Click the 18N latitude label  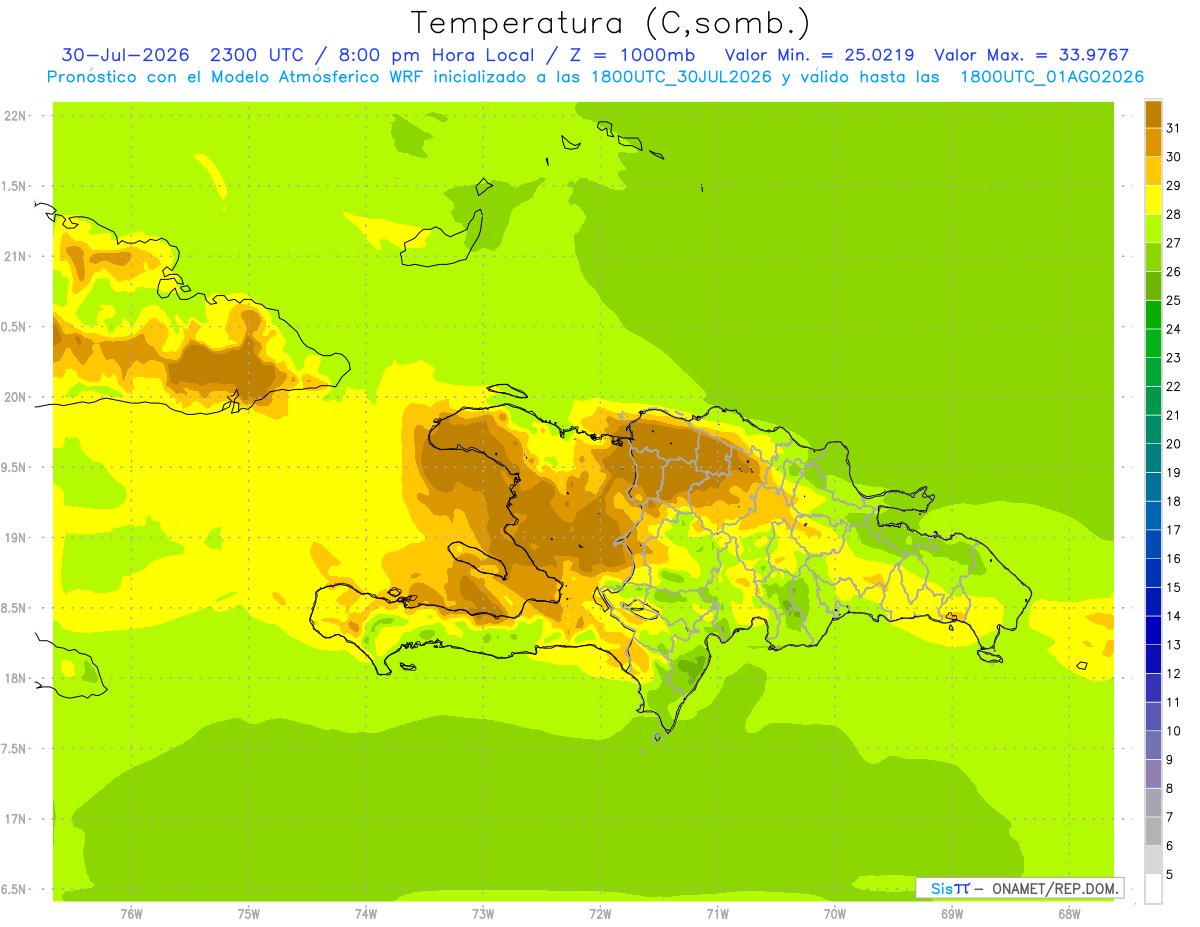(x=15, y=678)
